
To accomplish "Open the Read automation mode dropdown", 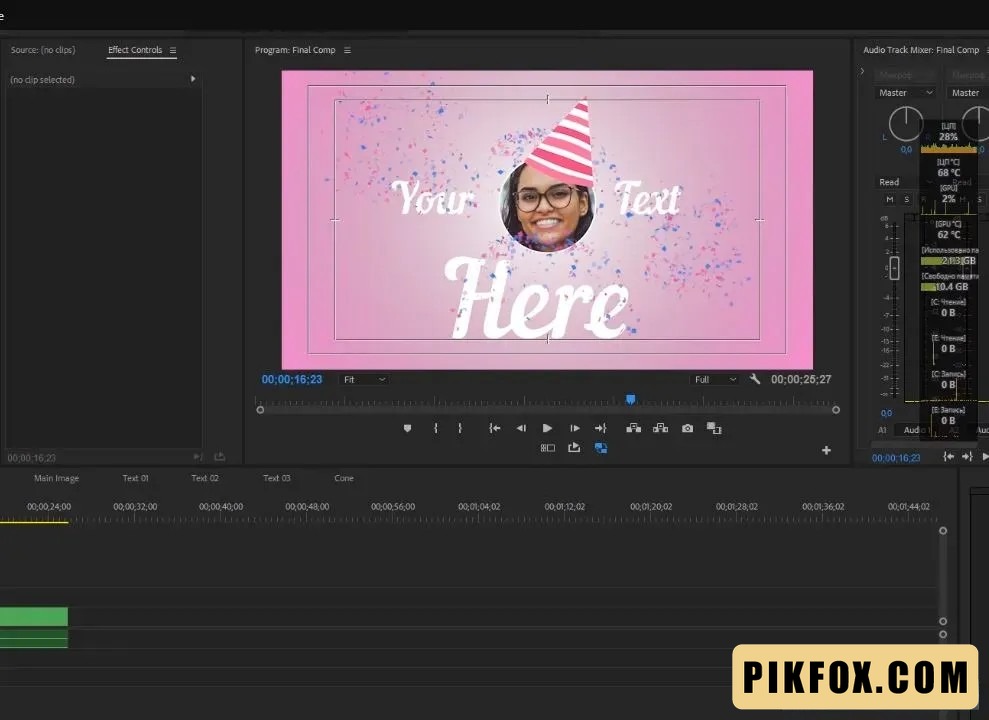I will [906, 182].
